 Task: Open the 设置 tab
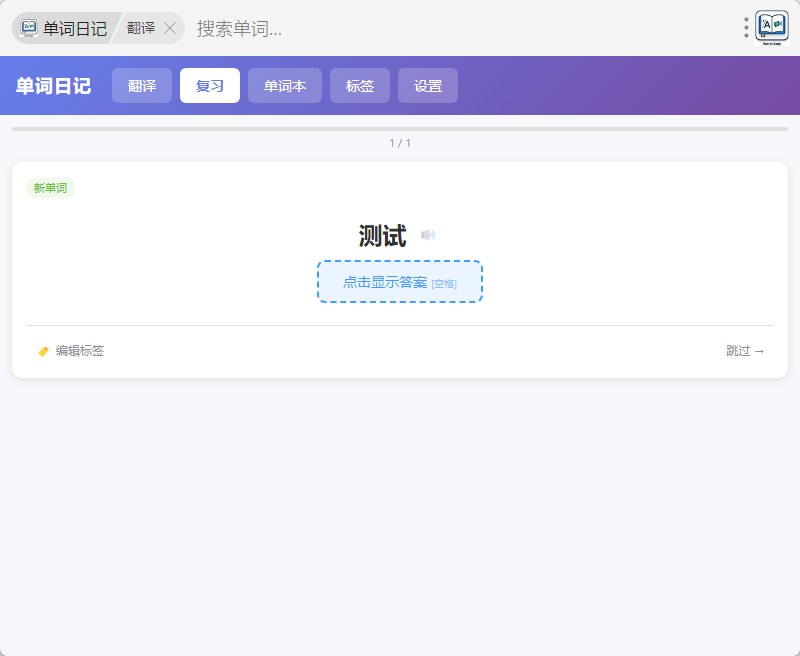(428, 86)
